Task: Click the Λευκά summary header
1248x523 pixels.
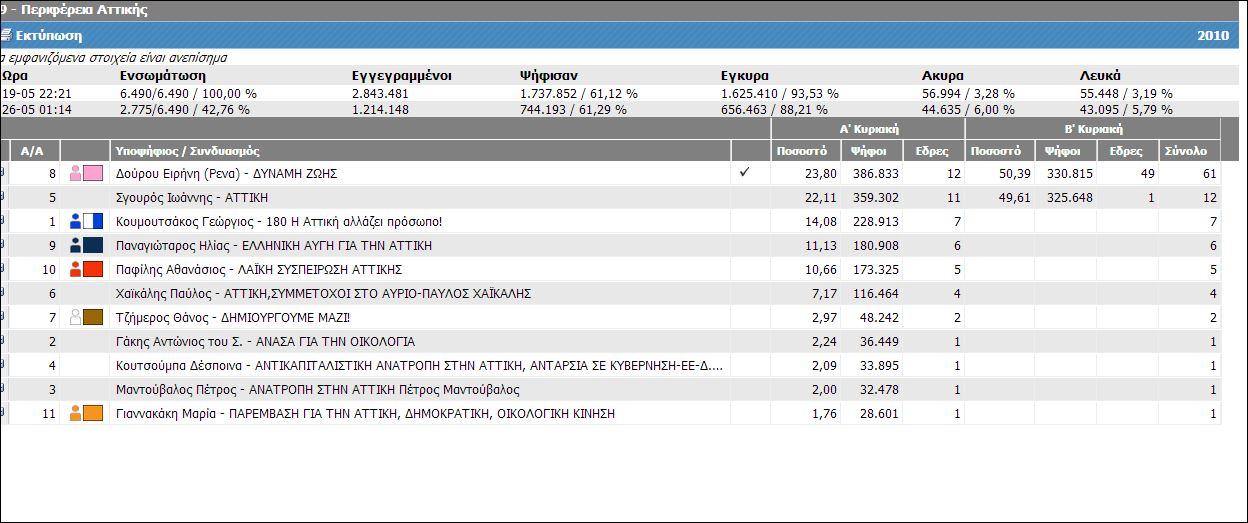Action: [x=1100, y=75]
